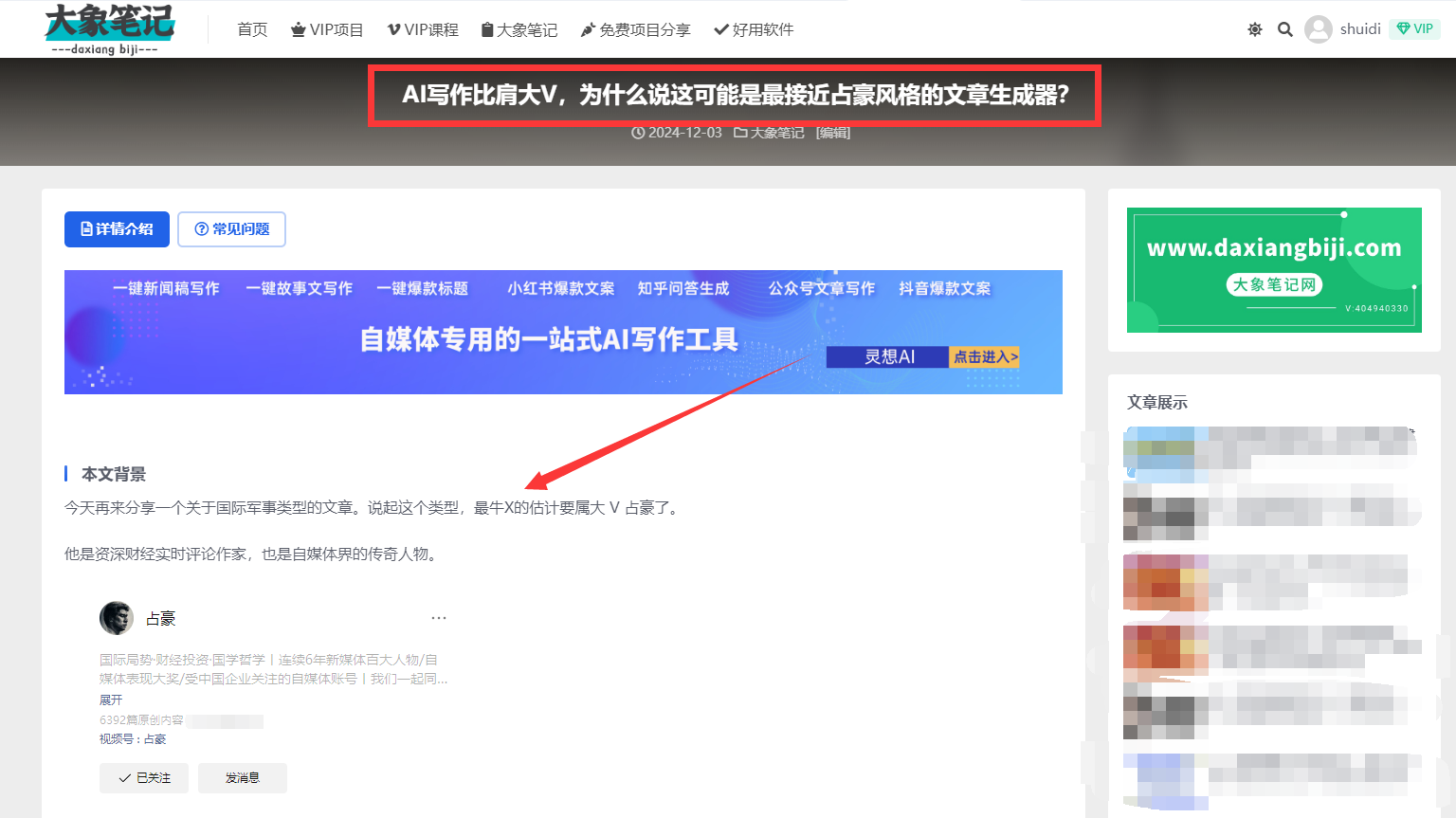Image resolution: width=1456 pixels, height=818 pixels.
Task: Click the 点击进入> banner button
Action: tap(985, 357)
